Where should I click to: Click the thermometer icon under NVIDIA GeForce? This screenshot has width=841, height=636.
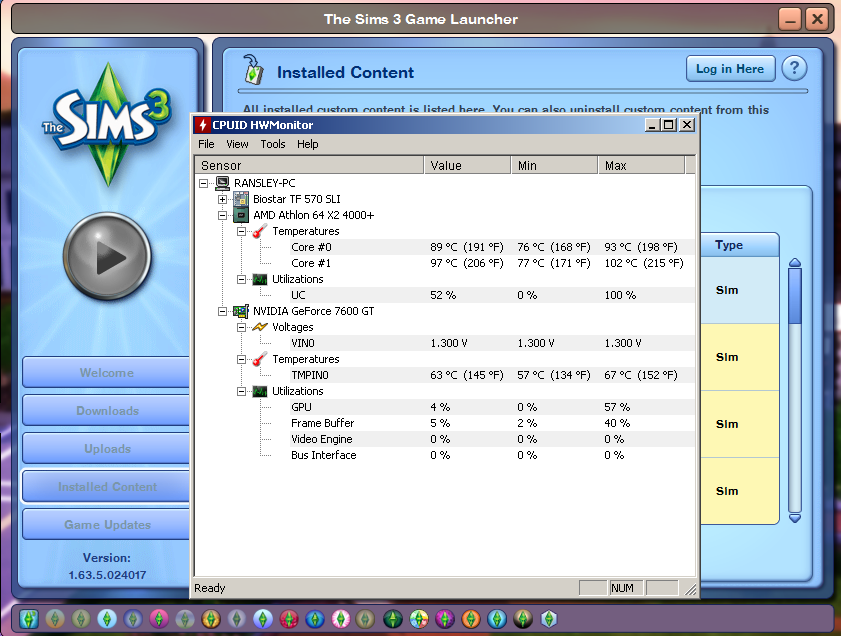[x=260, y=359]
